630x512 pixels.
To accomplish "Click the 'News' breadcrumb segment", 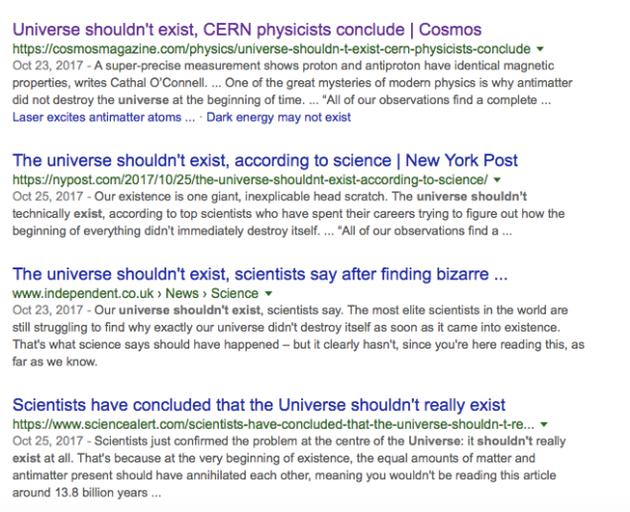I will tap(182, 293).
